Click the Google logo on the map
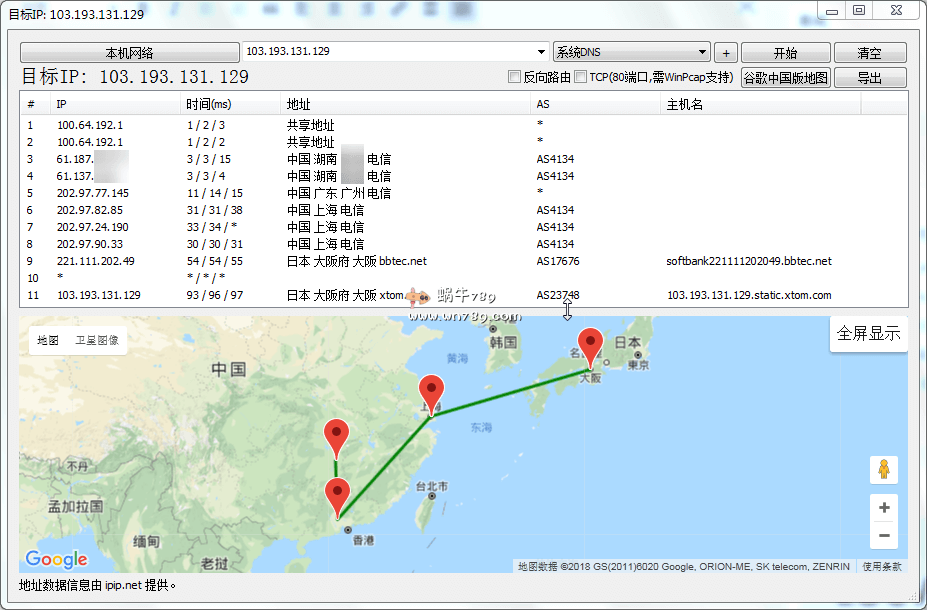The image size is (927, 610). coord(56,559)
